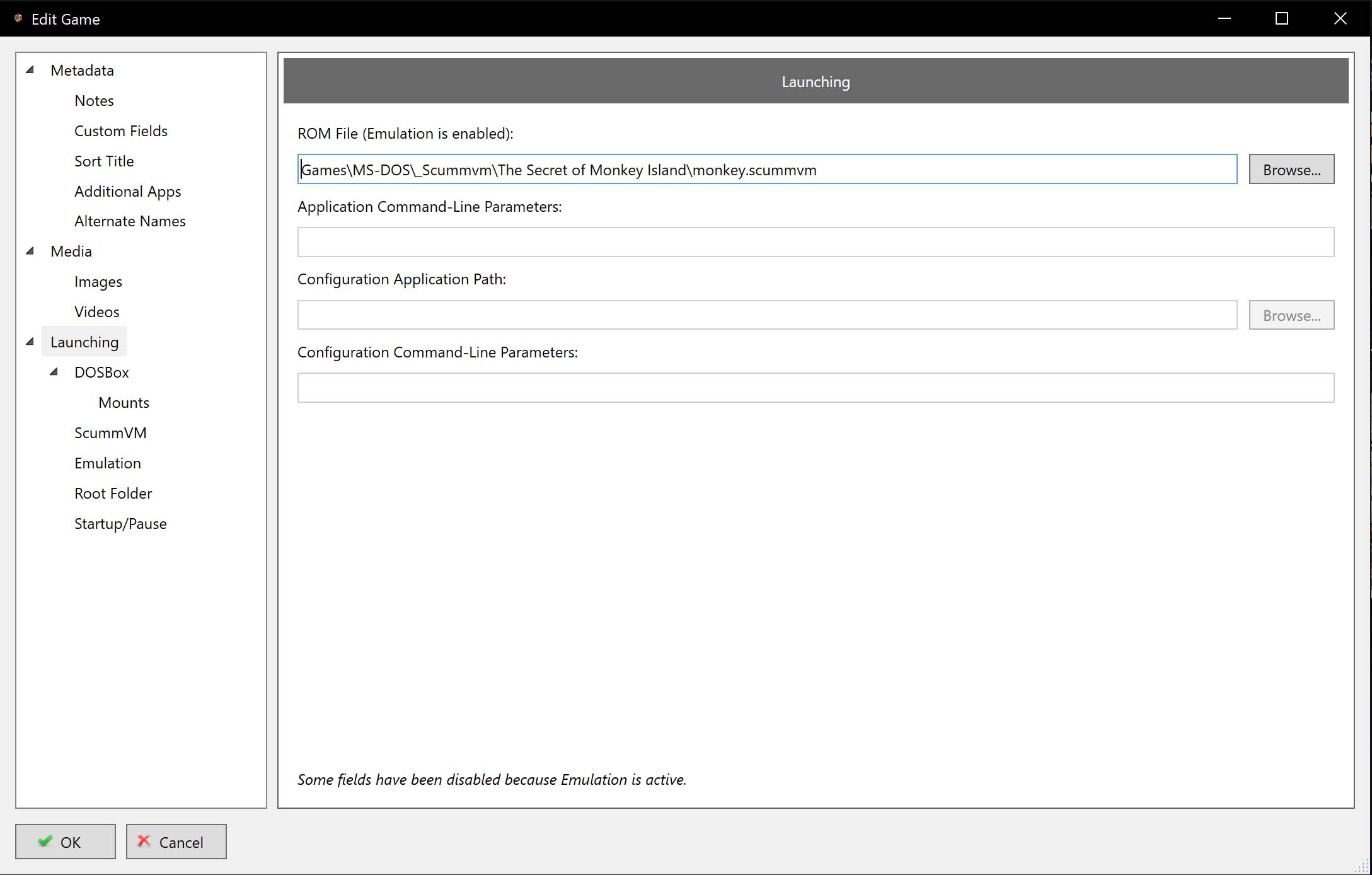Click the Edit Game app icon
Image resolution: width=1372 pixels, height=875 pixels.
click(18, 18)
